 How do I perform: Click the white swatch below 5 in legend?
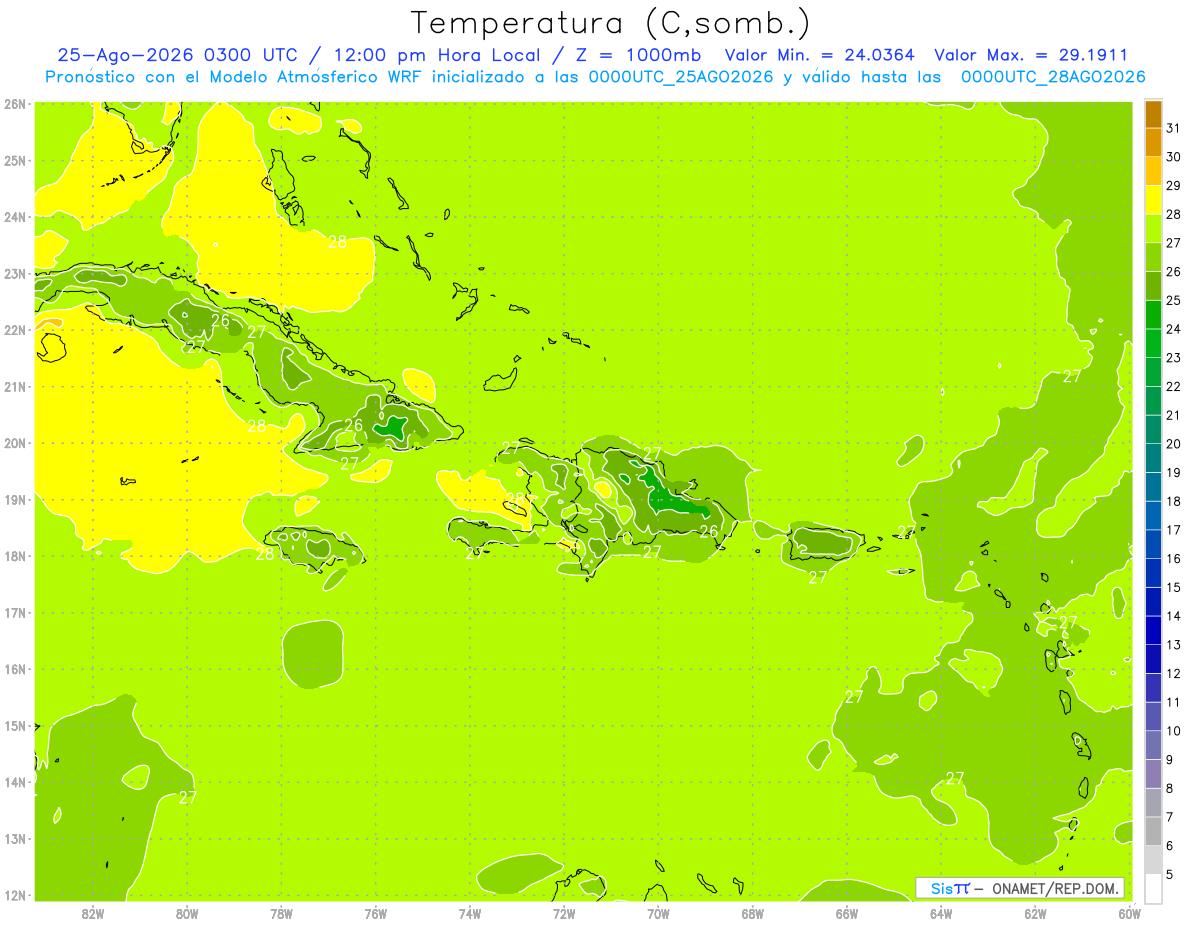coord(1153,888)
